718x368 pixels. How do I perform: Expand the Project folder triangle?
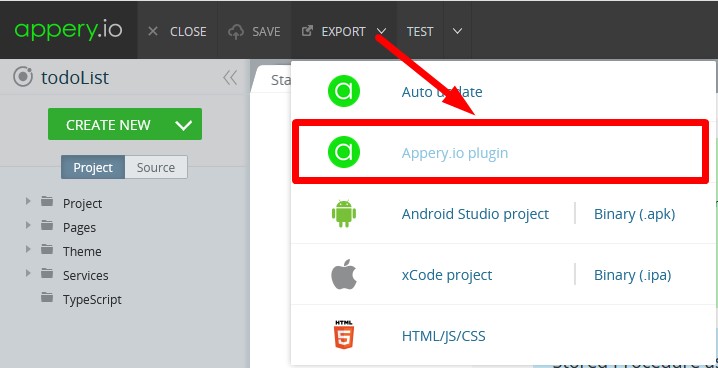tap(28, 201)
